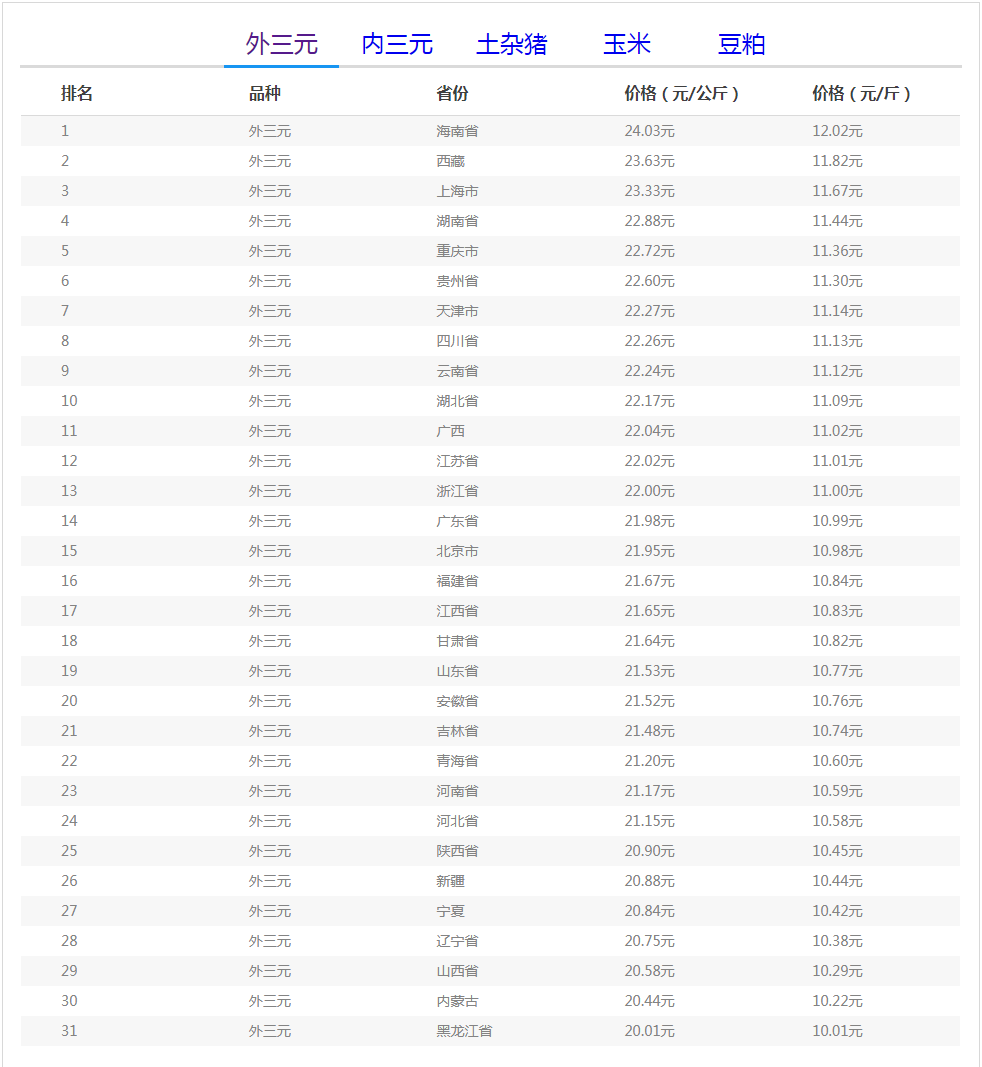Click the 西藏 row entry

[450, 161]
